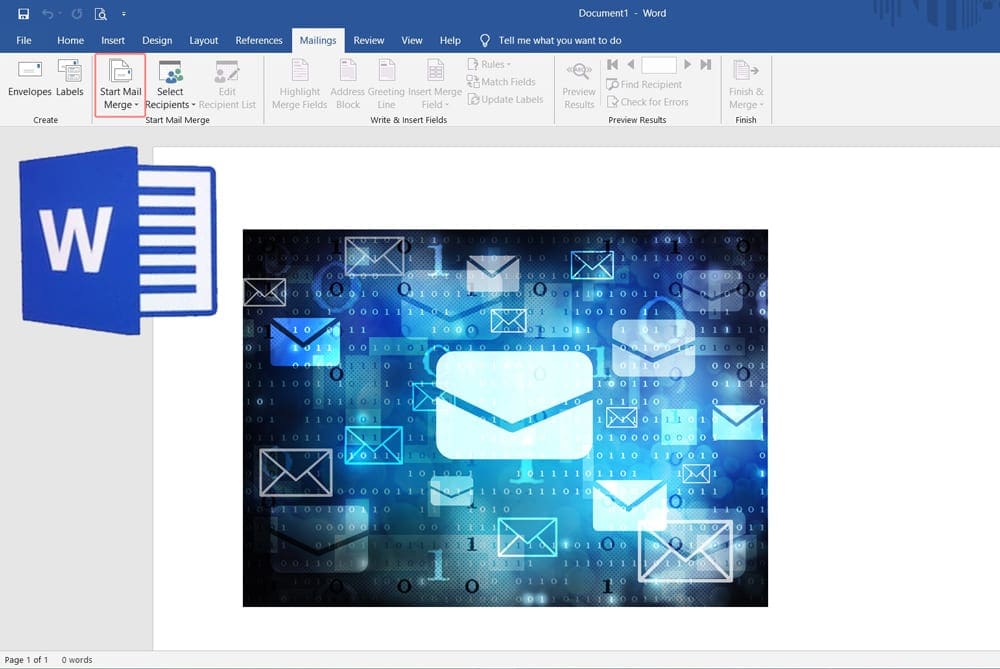
Task: Select the Mailings tab
Action: pos(318,40)
